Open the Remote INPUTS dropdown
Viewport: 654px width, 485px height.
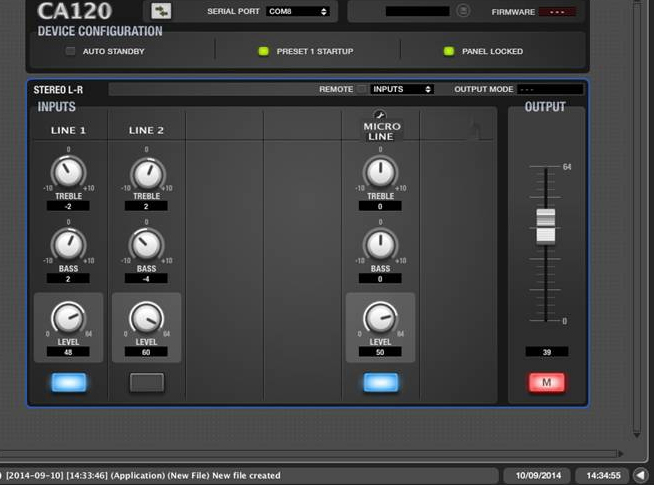click(x=402, y=89)
